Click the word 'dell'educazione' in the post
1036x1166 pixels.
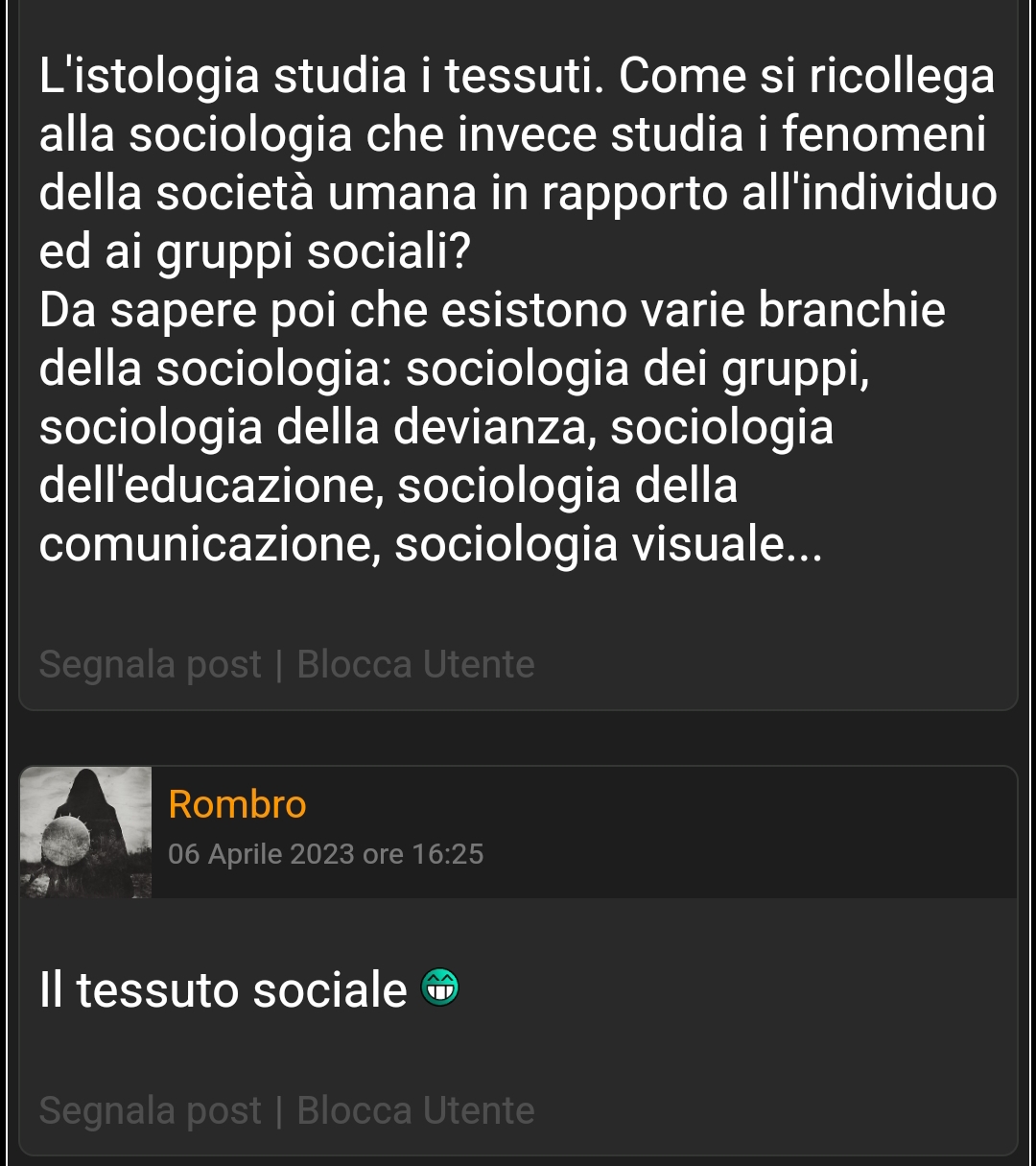pos(212,486)
